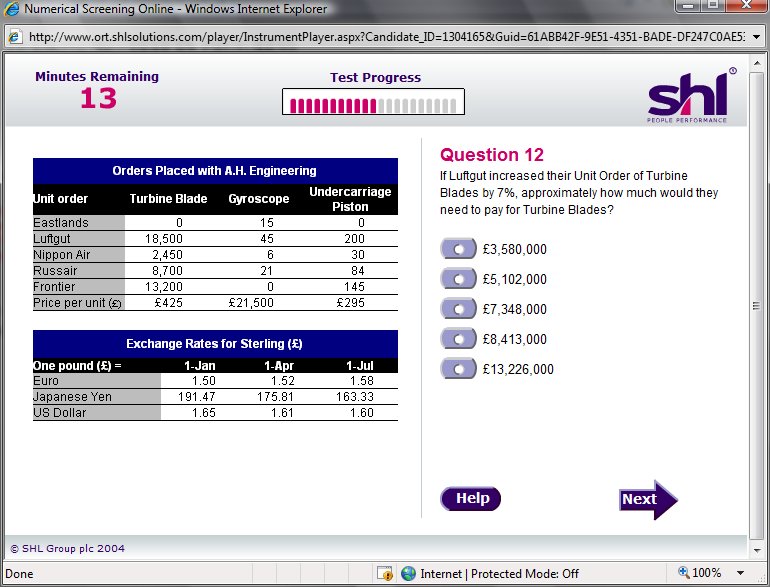Click the SHL People Performance logo

click(691, 96)
